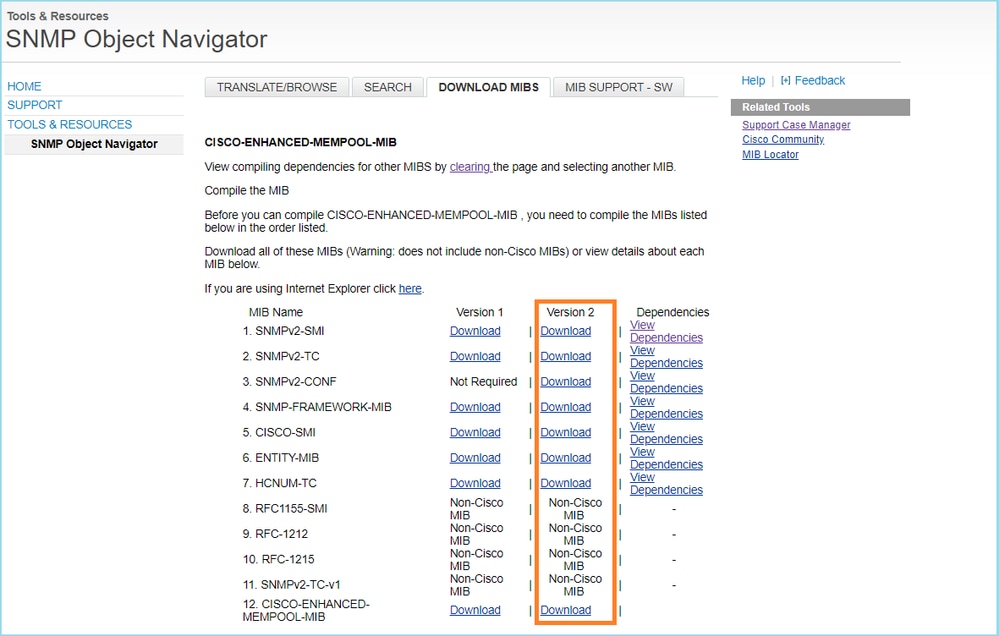Click the '9. RFC-1212' row name

[x=275, y=534]
